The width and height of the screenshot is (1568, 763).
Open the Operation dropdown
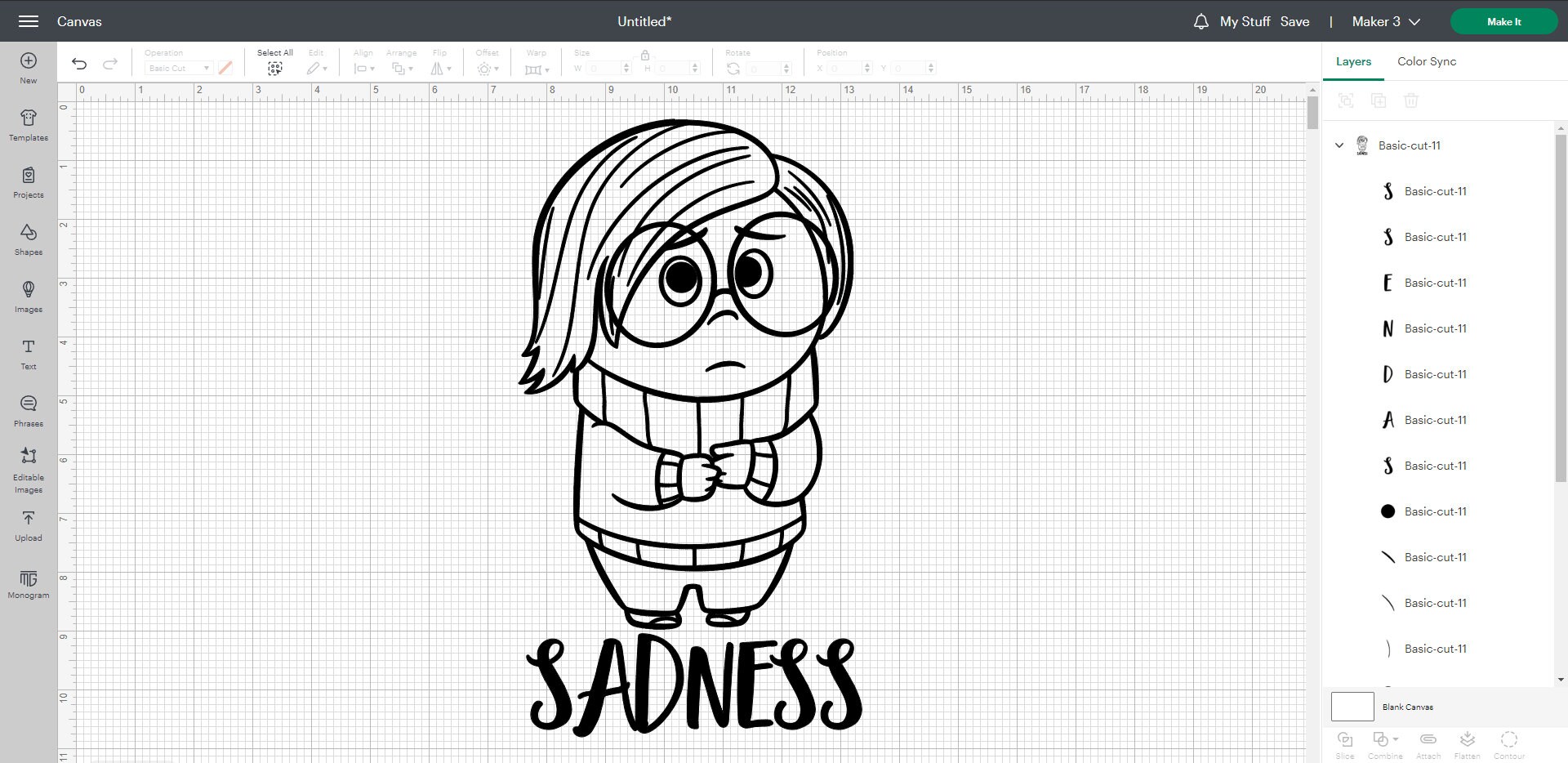coord(178,68)
